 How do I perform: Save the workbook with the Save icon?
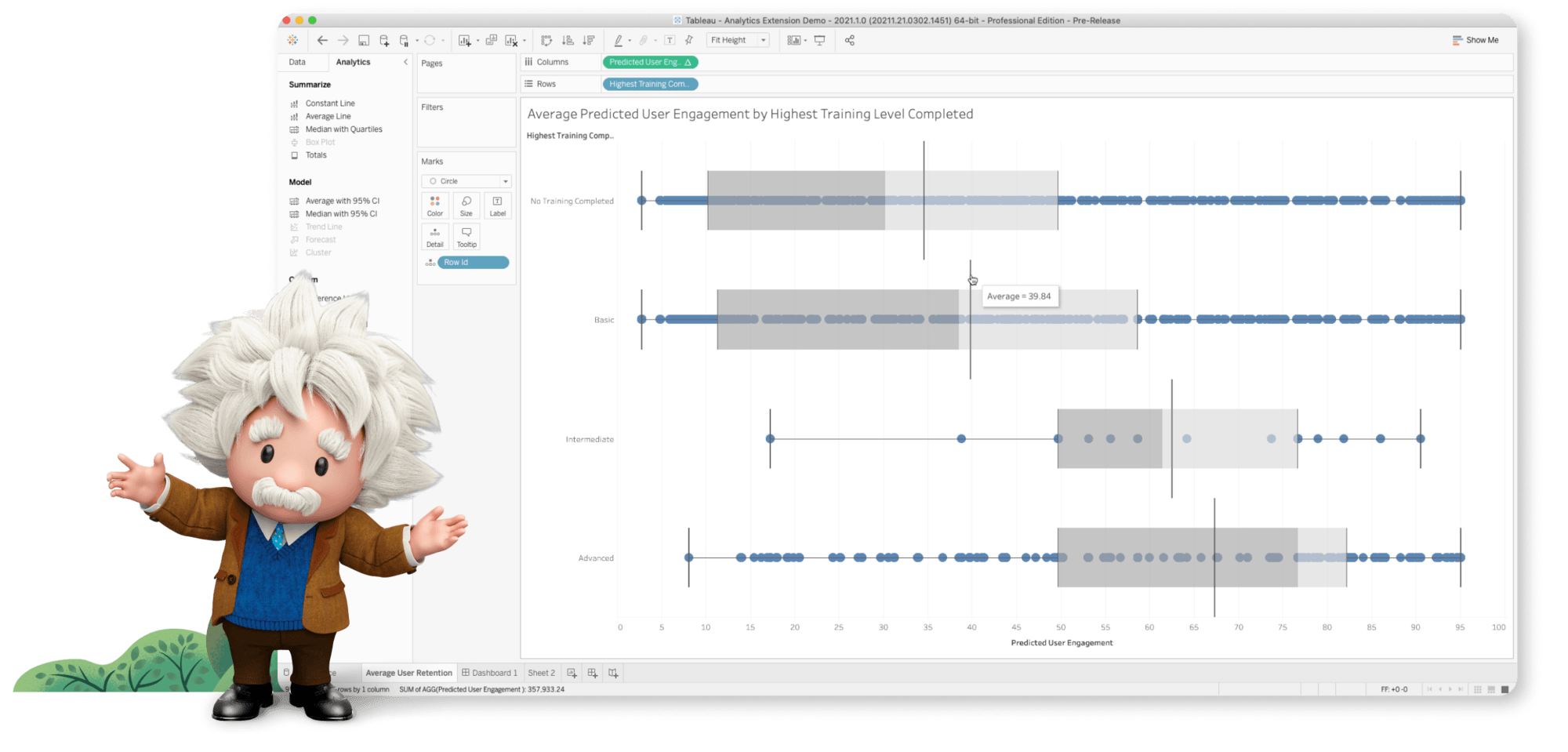pyautogui.click(x=364, y=40)
